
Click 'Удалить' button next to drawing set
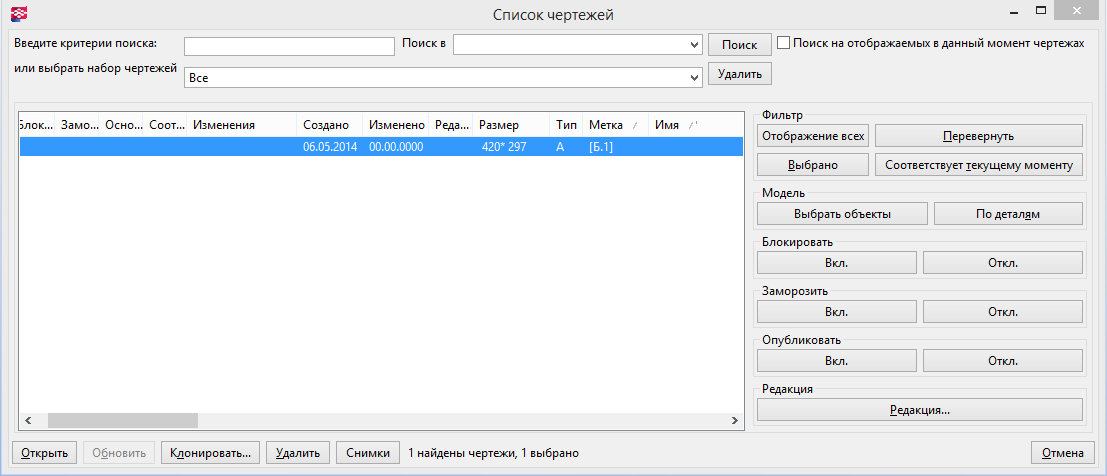click(x=739, y=73)
